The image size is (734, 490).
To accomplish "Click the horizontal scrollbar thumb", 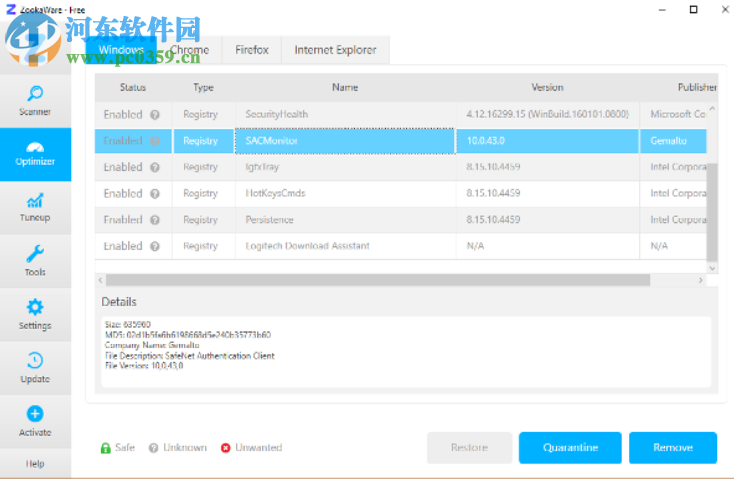I will (x=378, y=280).
